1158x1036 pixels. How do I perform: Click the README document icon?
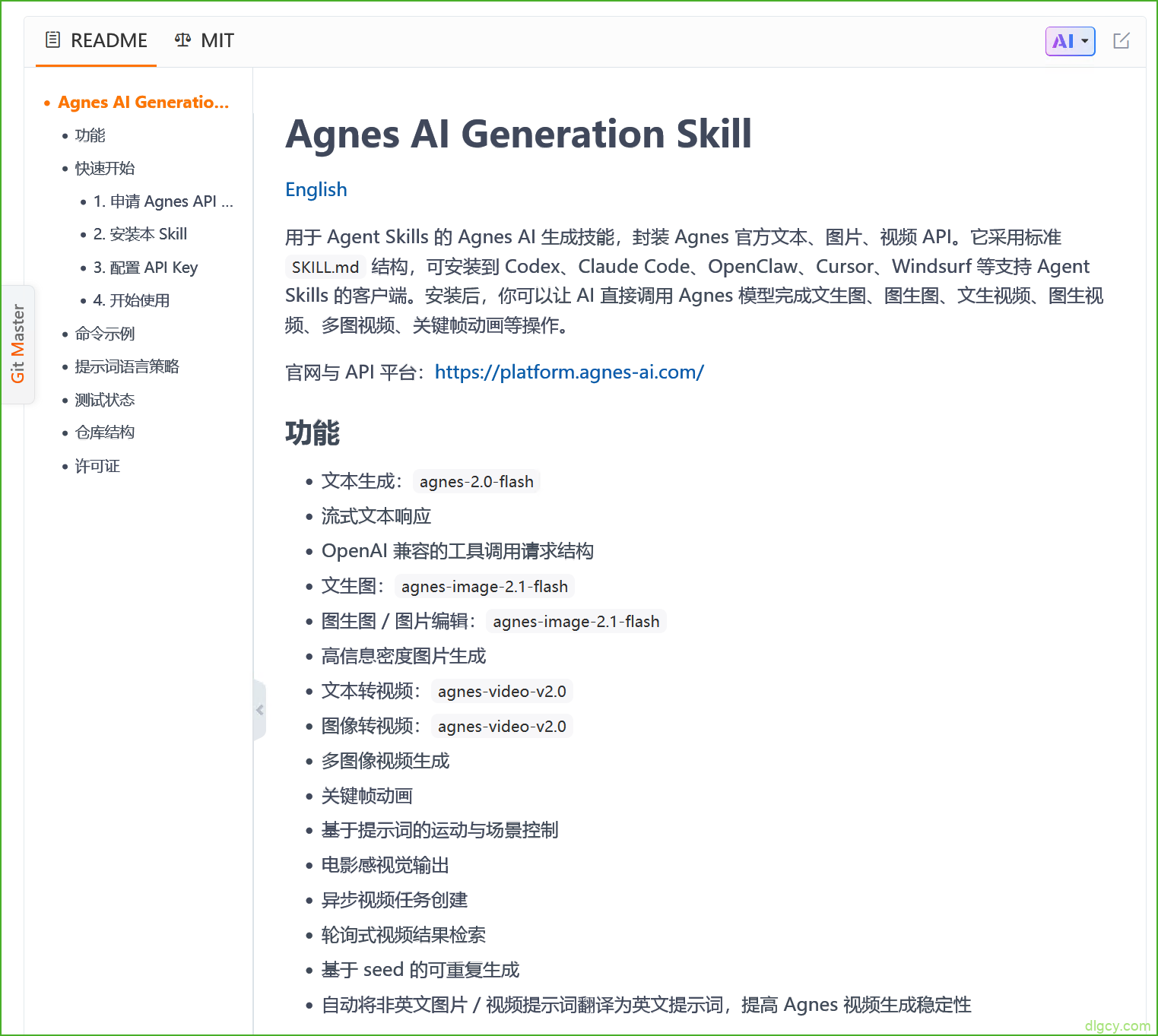tap(52, 40)
